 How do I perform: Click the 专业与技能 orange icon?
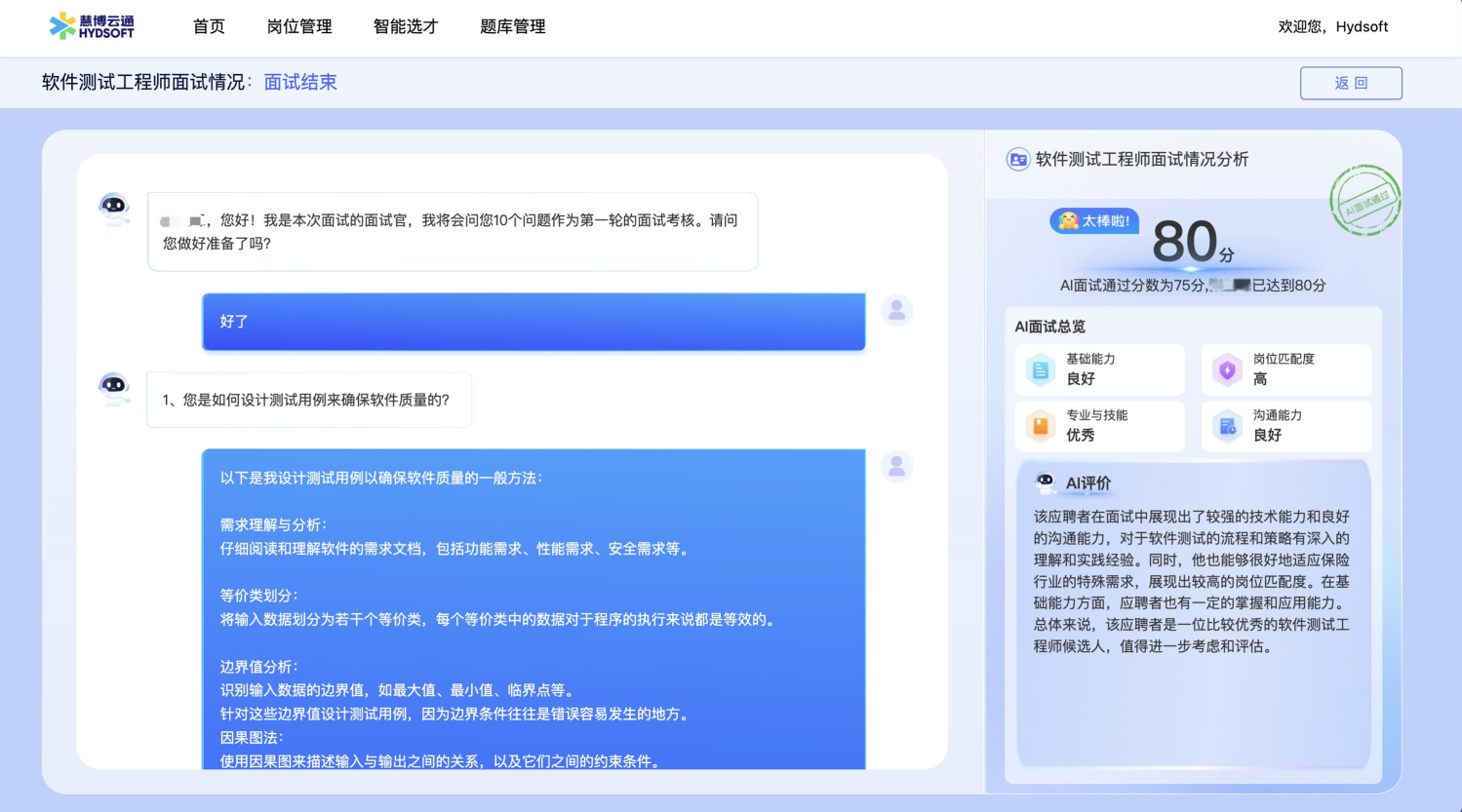click(x=1041, y=426)
